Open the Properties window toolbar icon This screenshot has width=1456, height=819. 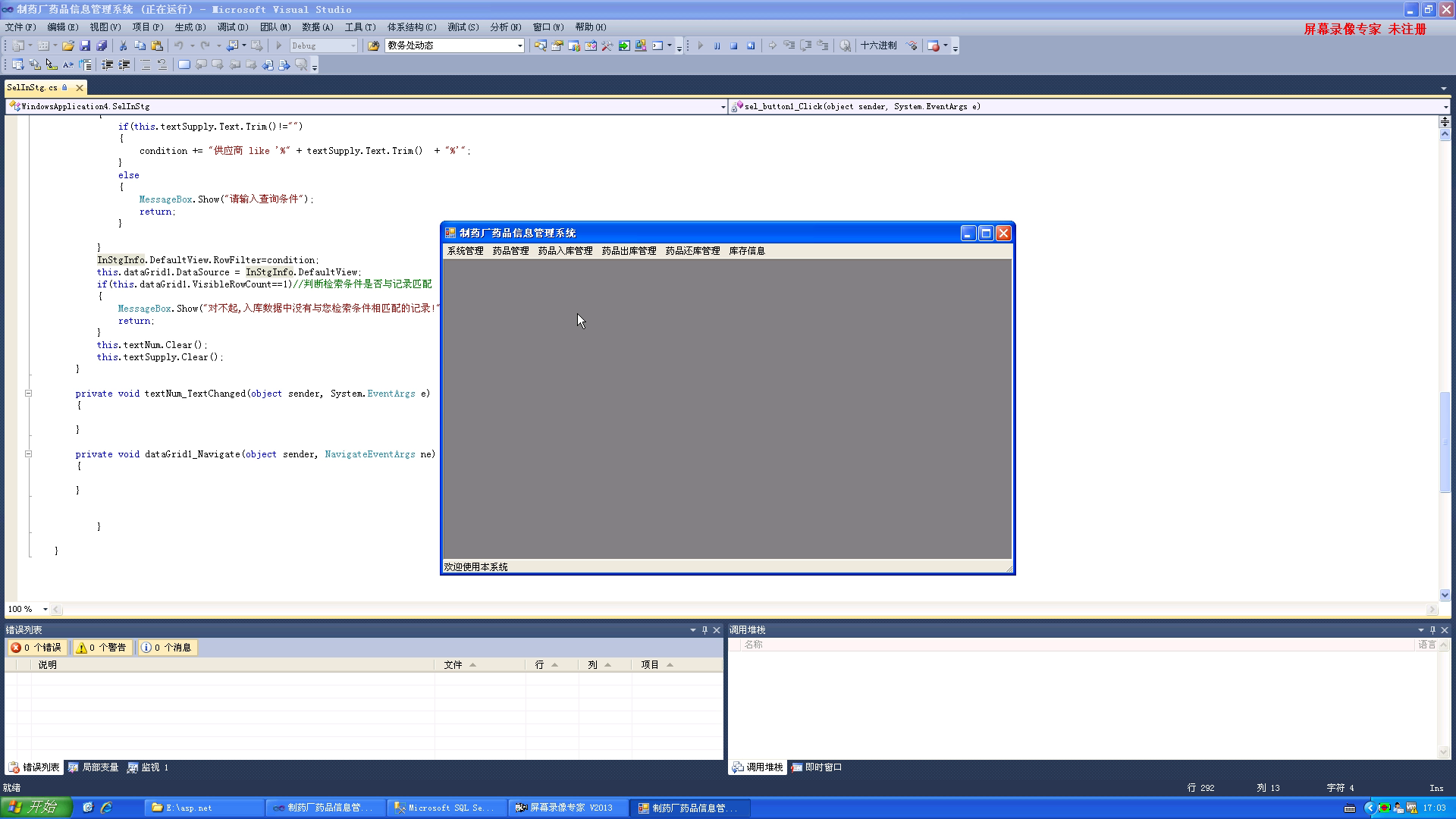click(557, 45)
